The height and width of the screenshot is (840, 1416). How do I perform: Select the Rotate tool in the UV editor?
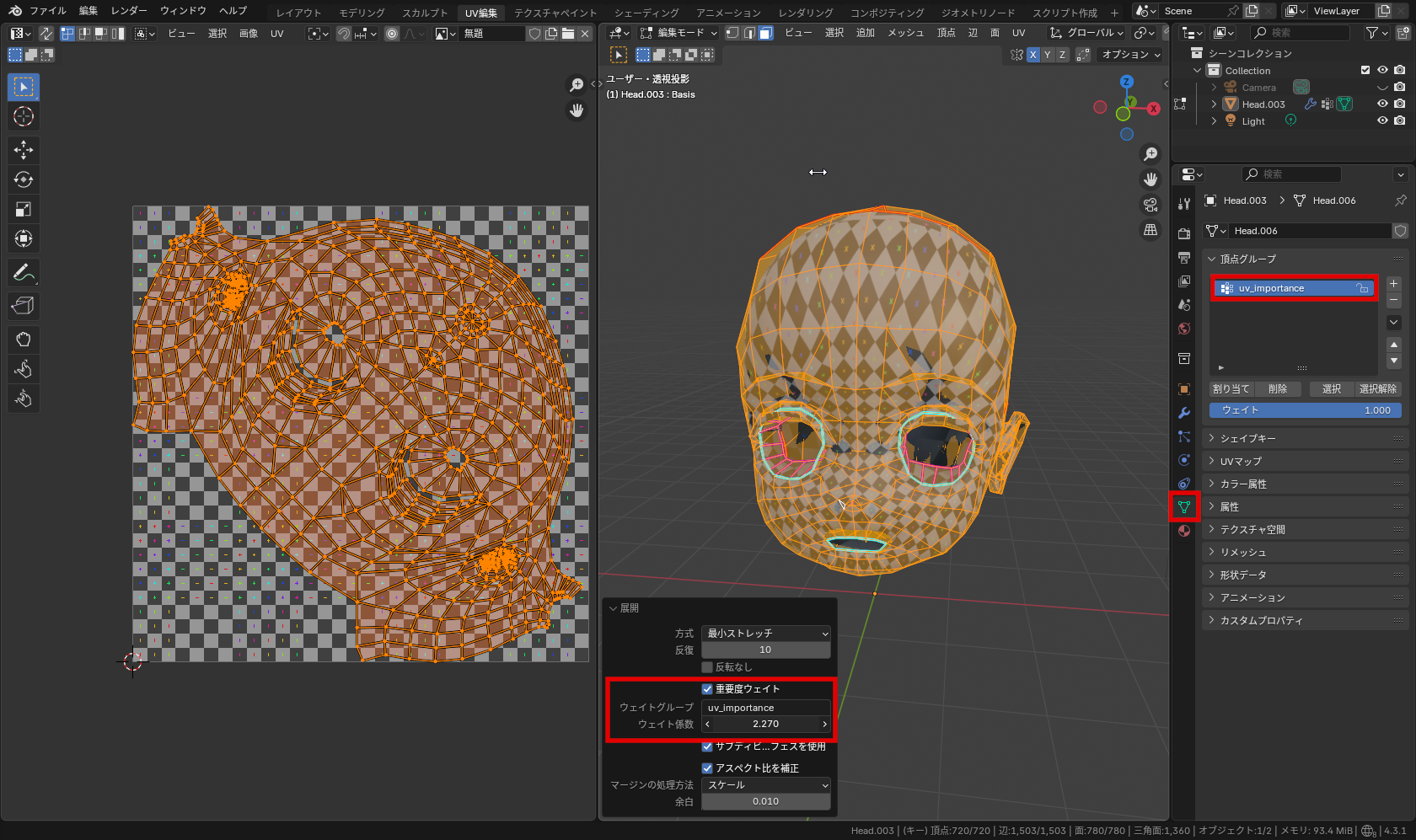coord(23,179)
